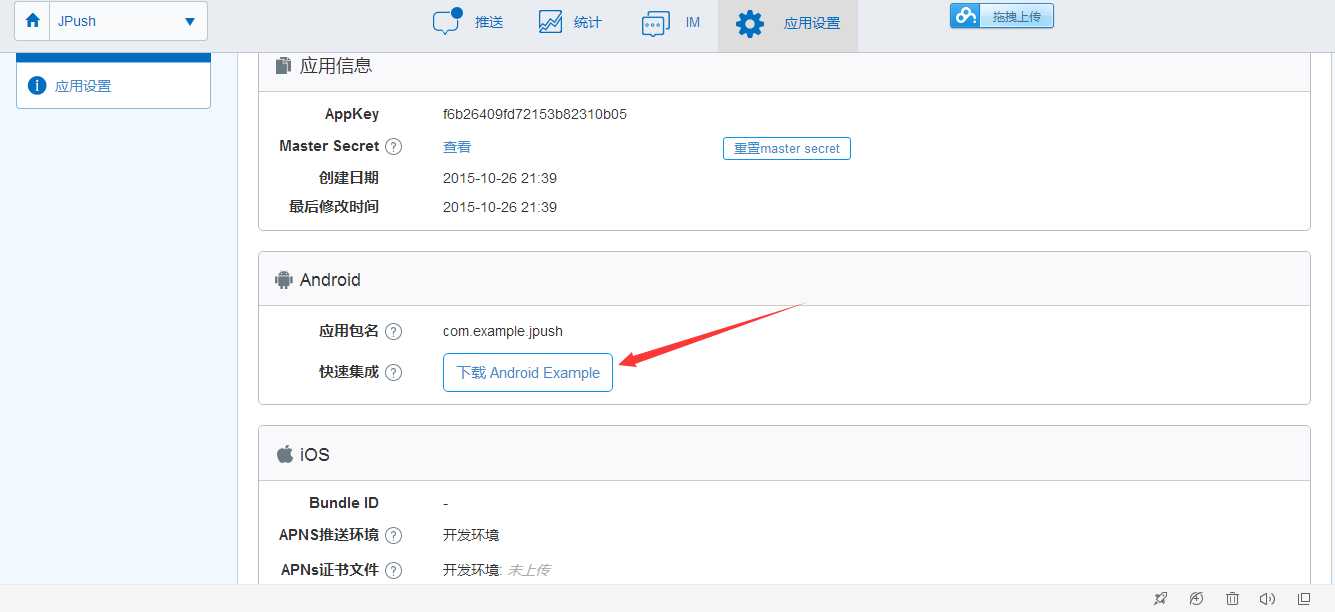The height and width of the screenshot is (612, 1335).
Task: Click the info icon in sidebar
Action: [37, 86]
